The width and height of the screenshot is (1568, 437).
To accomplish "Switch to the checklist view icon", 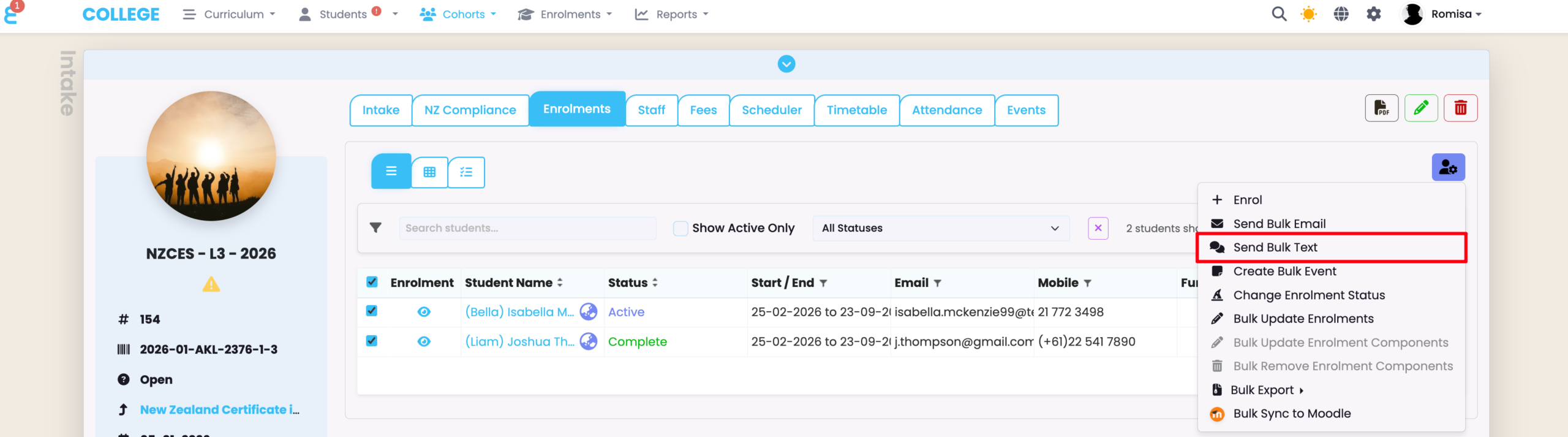I will (x=466, y=172).
